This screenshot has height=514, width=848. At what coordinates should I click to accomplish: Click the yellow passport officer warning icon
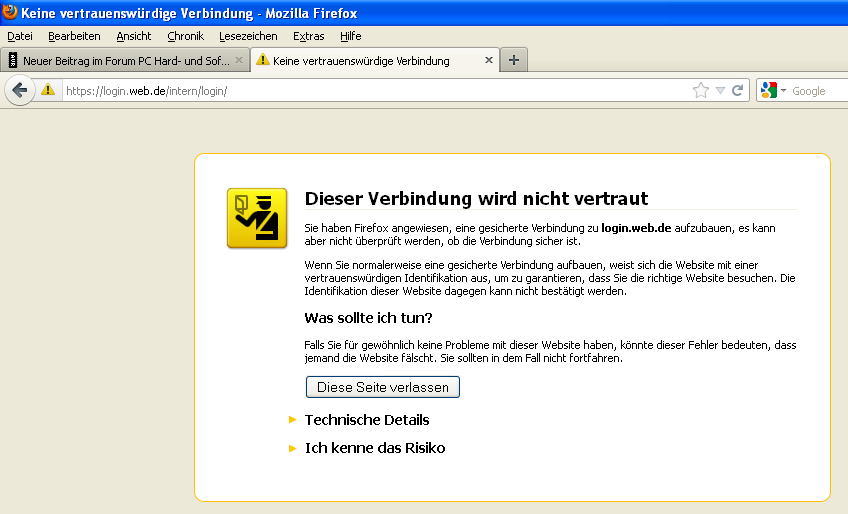click(257, 218)
